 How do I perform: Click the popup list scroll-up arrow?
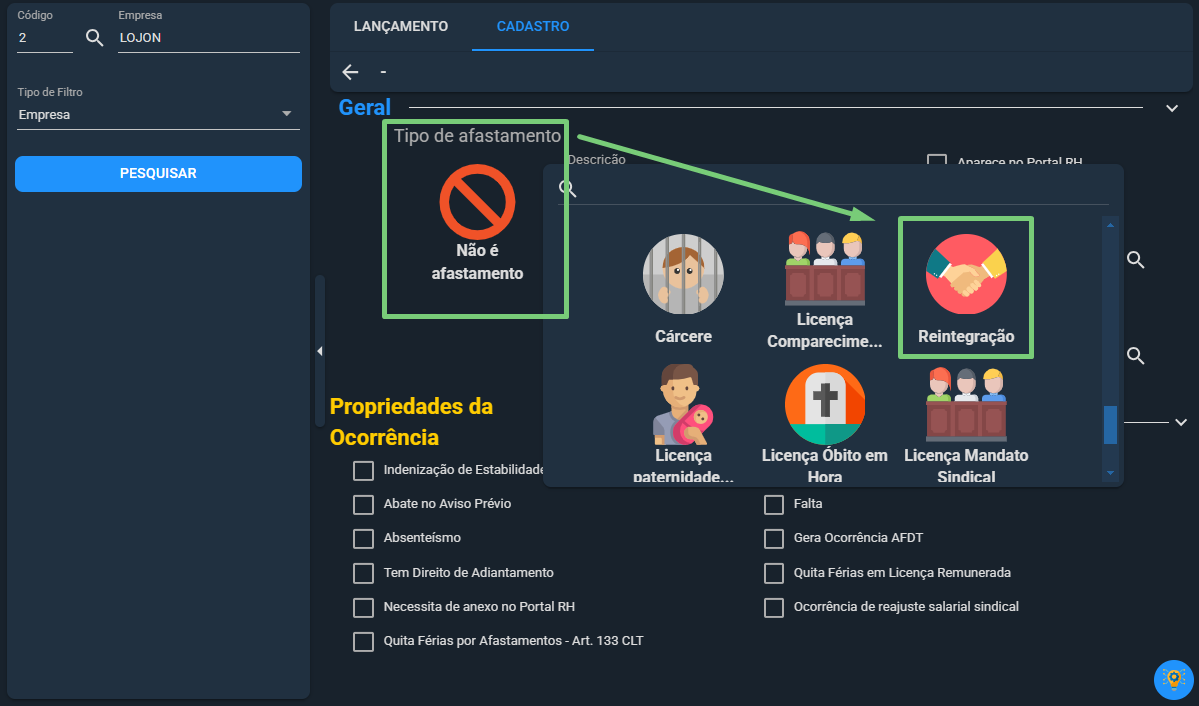[x=1110, y=226]
